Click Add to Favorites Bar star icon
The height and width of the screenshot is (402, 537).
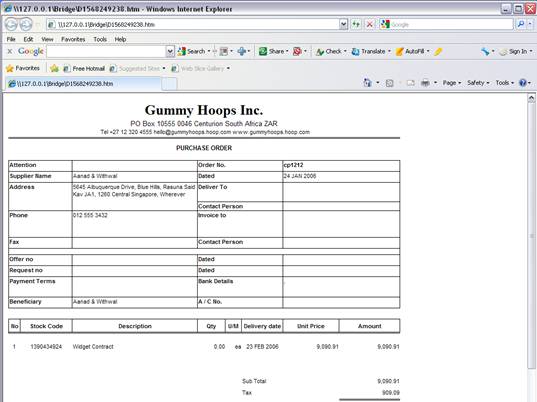coord(54,68)
